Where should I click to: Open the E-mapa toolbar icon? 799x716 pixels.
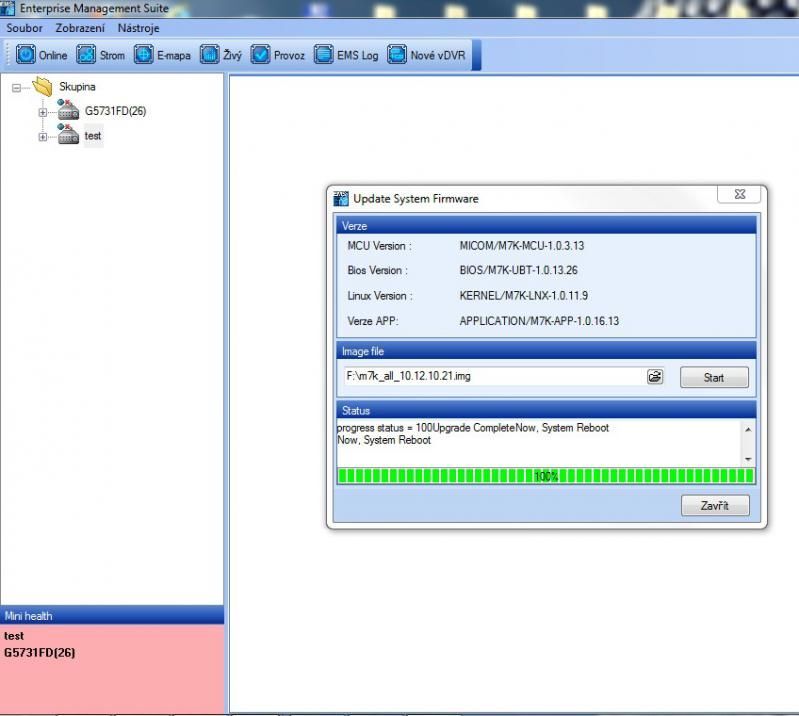tap(144, 55)
